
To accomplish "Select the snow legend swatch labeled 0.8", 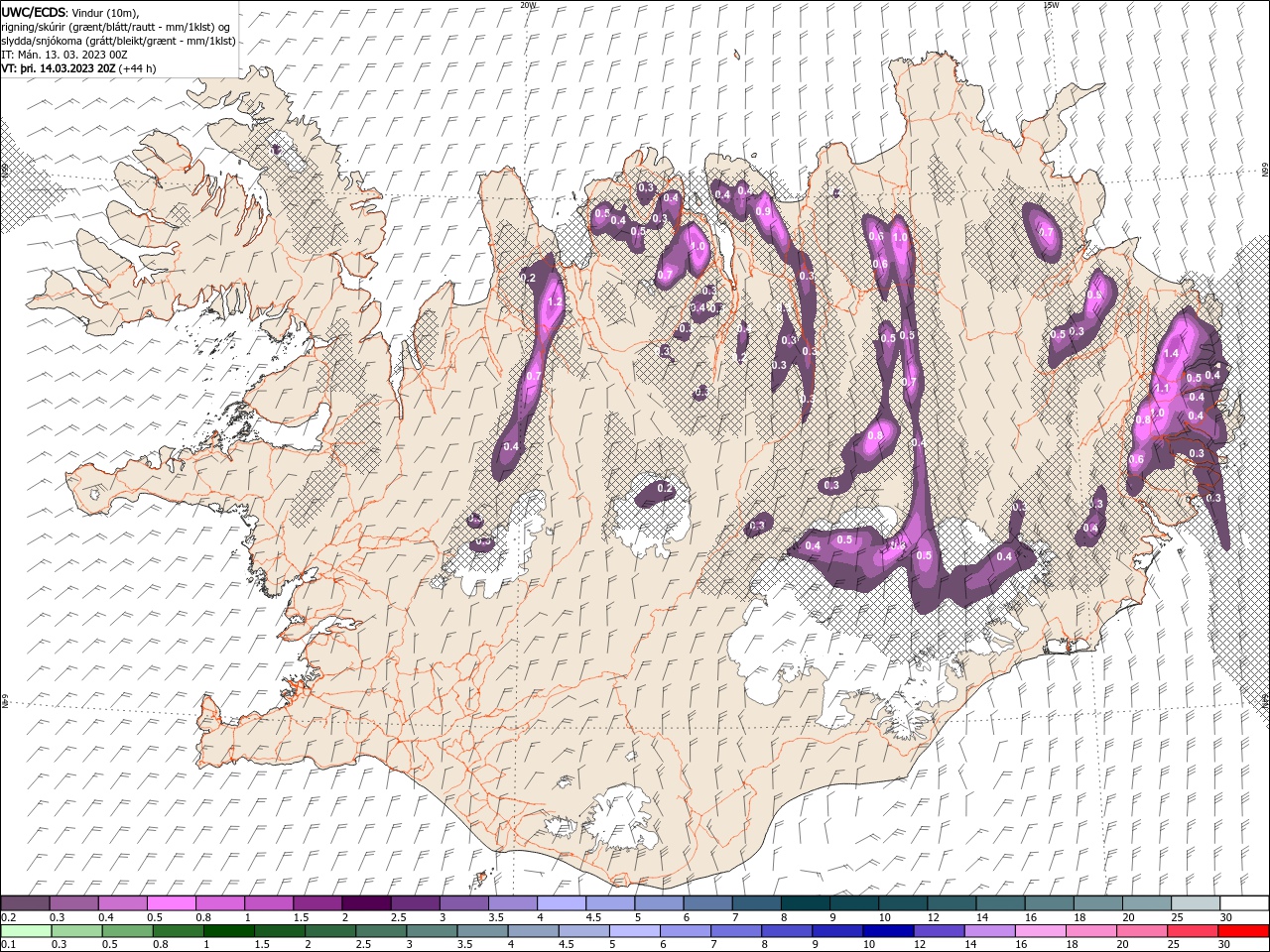I will [220, 903].
